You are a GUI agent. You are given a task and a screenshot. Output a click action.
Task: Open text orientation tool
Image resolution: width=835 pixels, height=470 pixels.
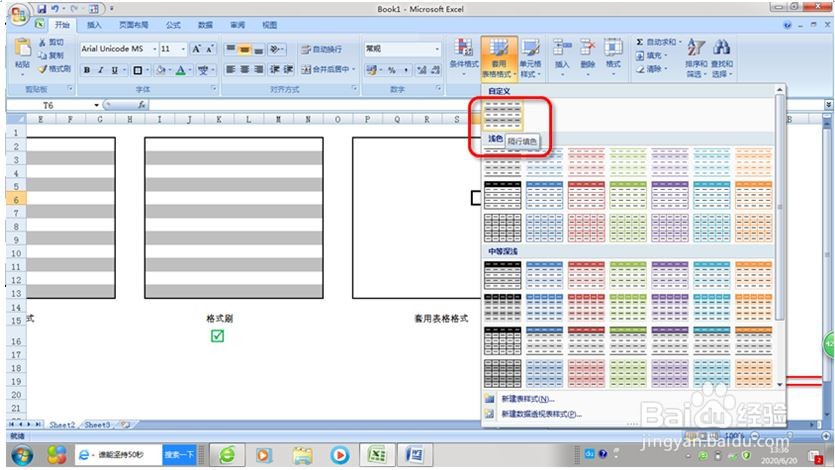click(275, 49)
